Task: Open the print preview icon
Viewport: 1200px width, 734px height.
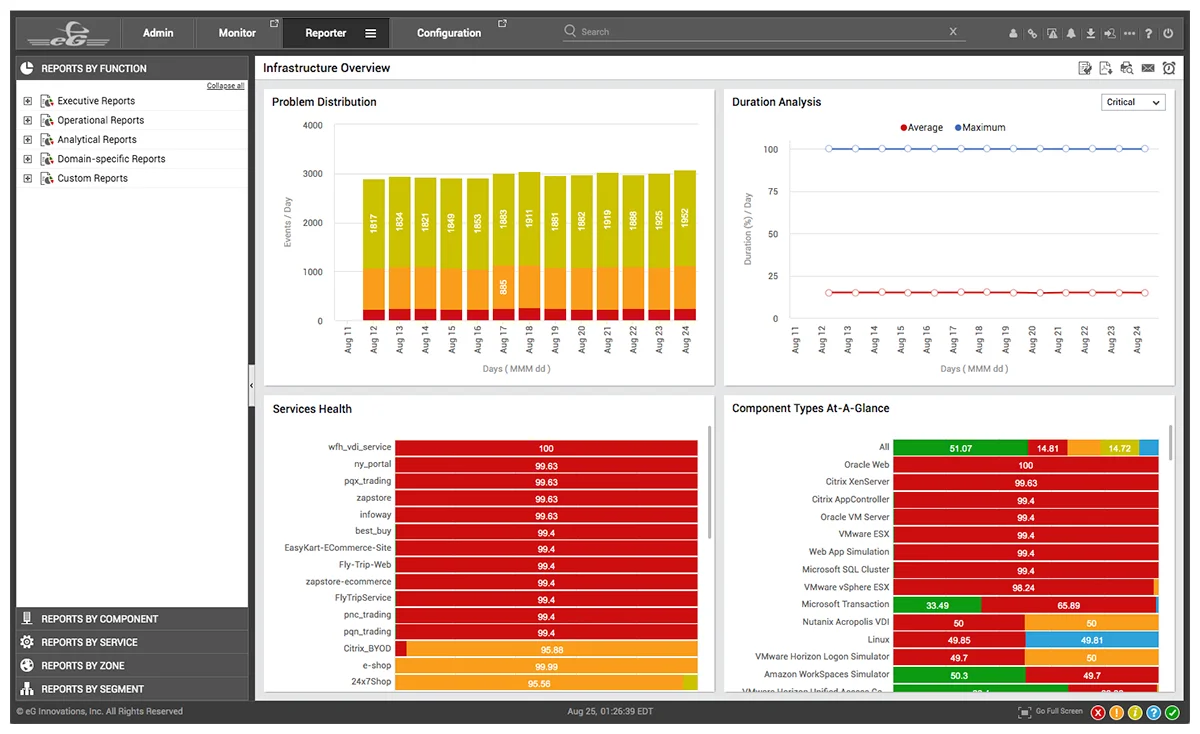Action: [1126, 68]
